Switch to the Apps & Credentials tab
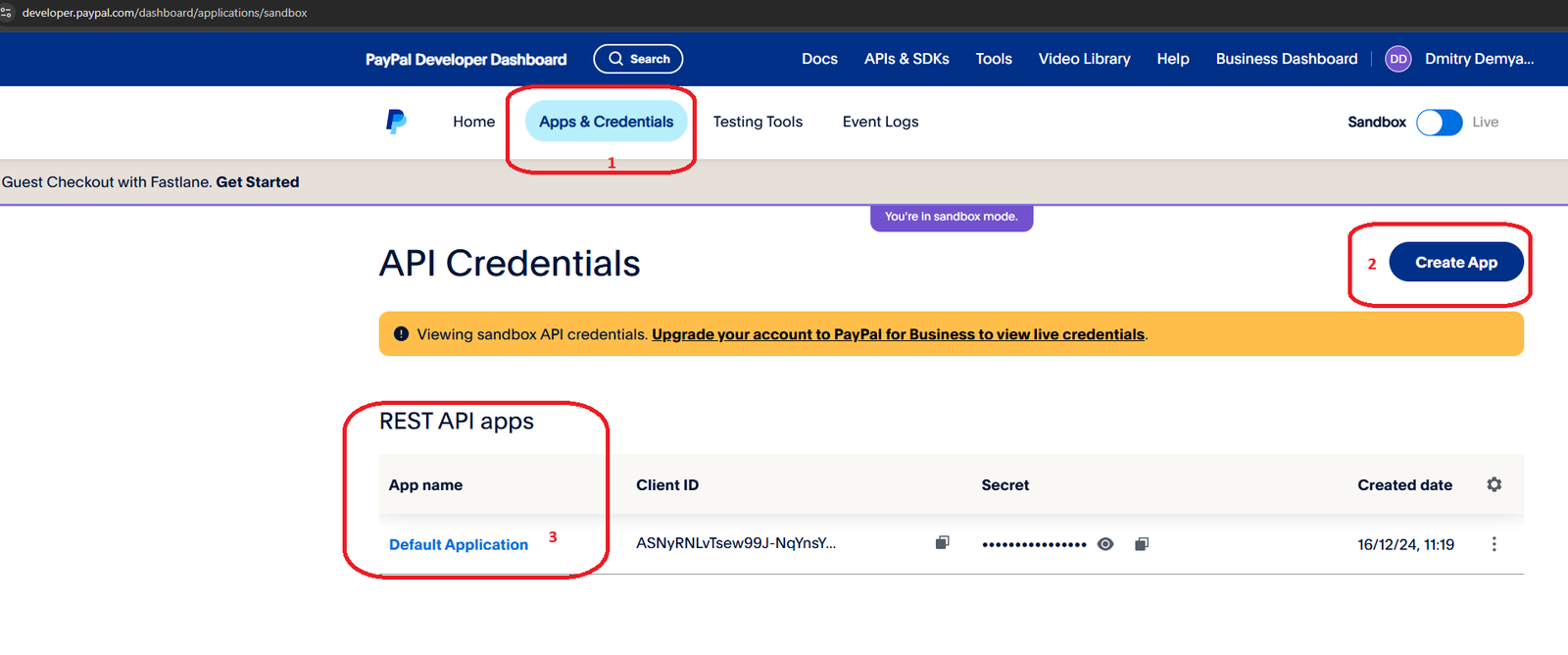 pos(605,121)
